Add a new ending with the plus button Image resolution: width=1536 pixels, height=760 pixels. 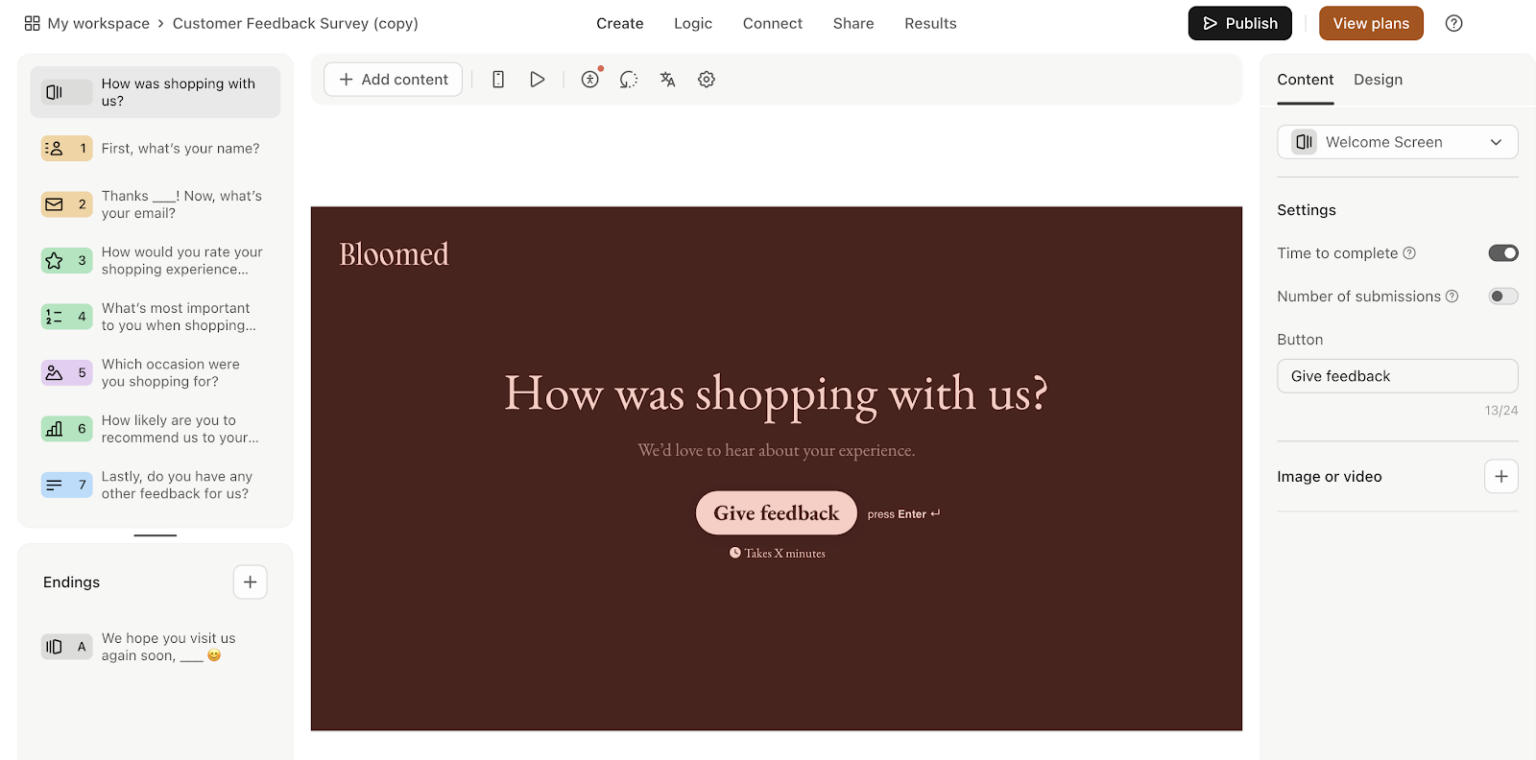pyautogui.click(x=250, y=581)
